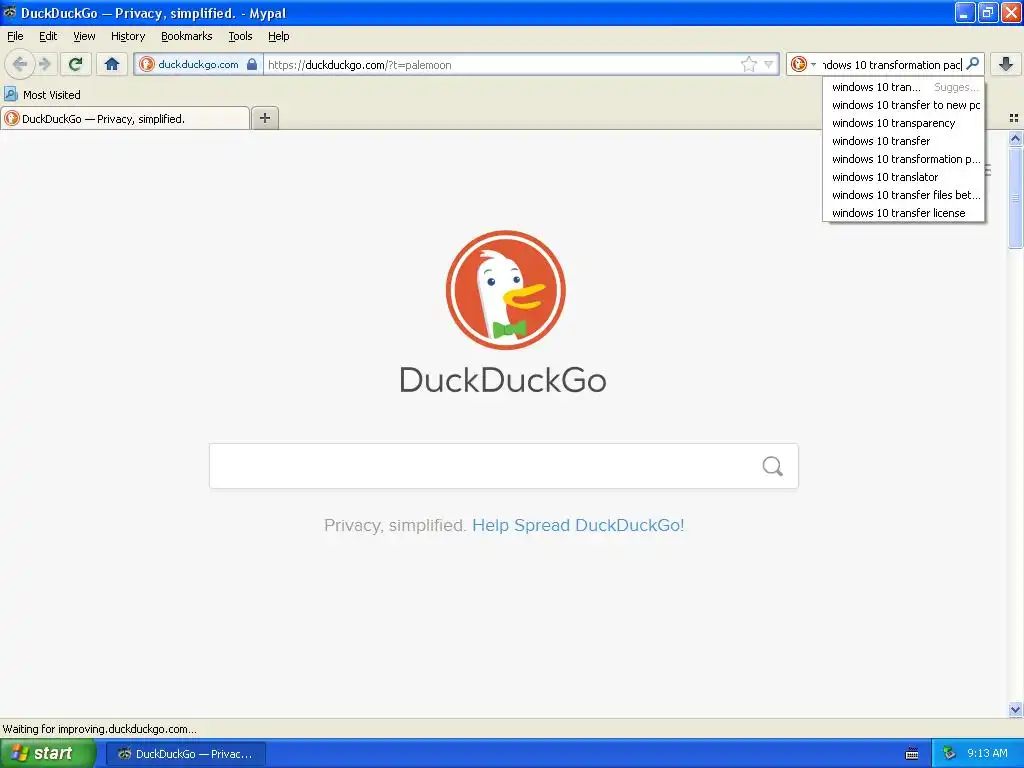The image size is (1024, 768).
Task: Open the File menu
Action: coord(15,36)
